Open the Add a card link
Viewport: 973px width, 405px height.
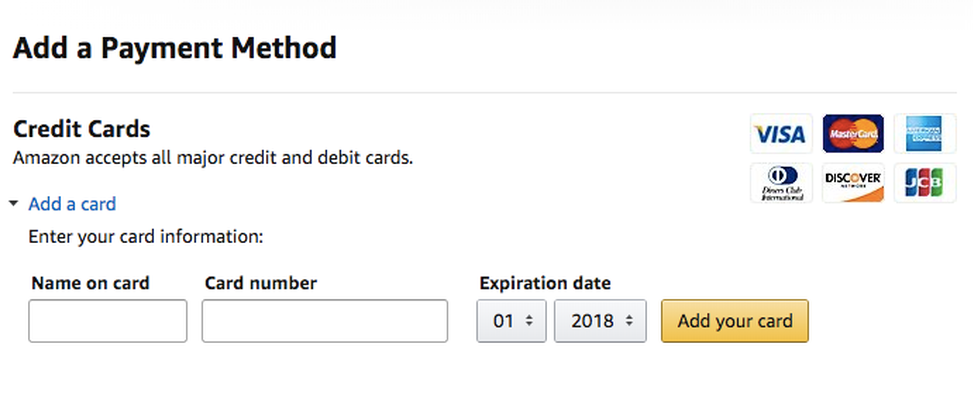pyautogui.click(x=72, y=204)
